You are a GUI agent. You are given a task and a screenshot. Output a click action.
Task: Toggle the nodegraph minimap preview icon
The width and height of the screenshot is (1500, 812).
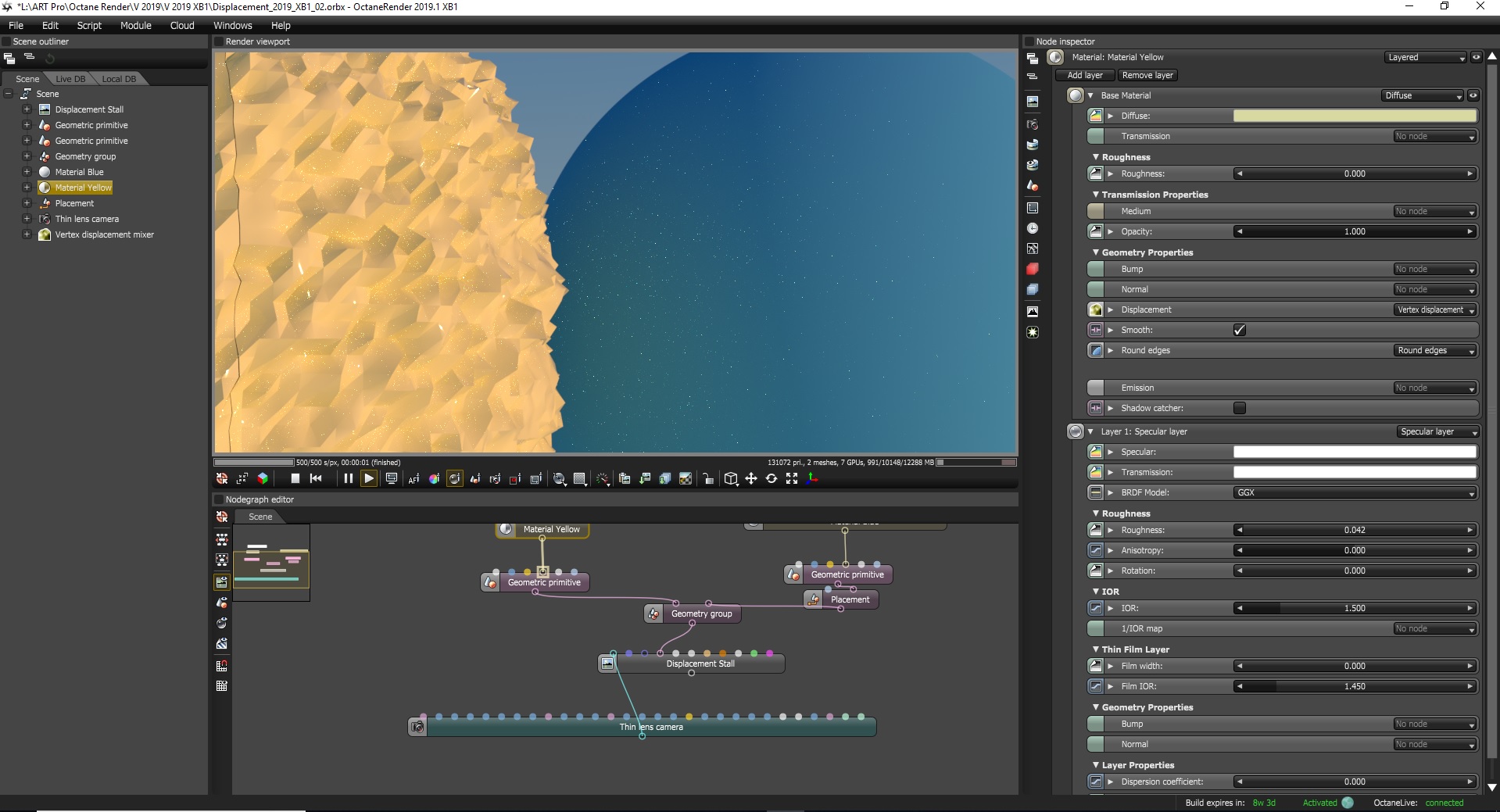(222, 581)
